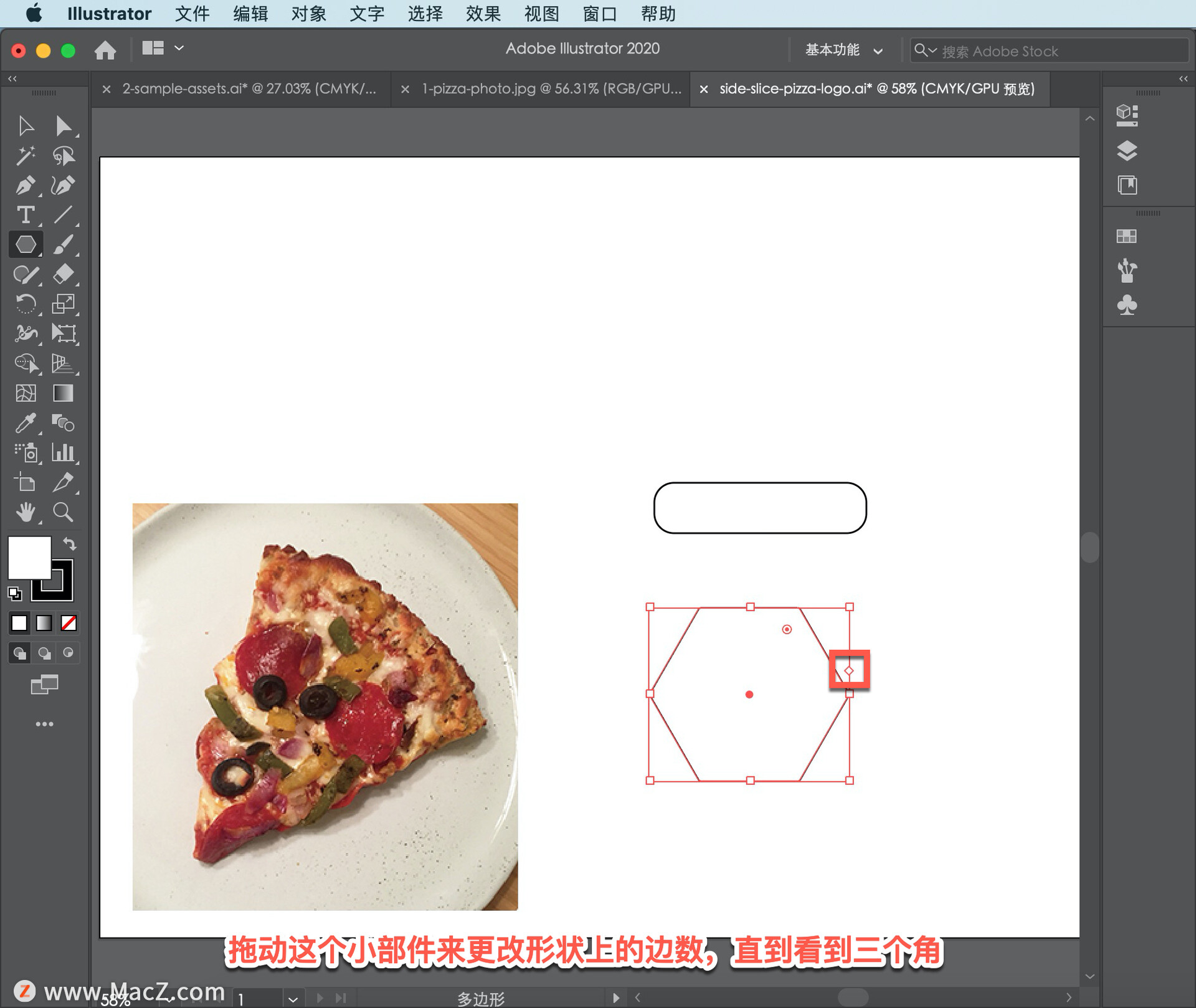Image resolution: width=1196 pixels, height=1008 pixels.
Task: Select the Polygon shape tool
Action: (26, 244)
